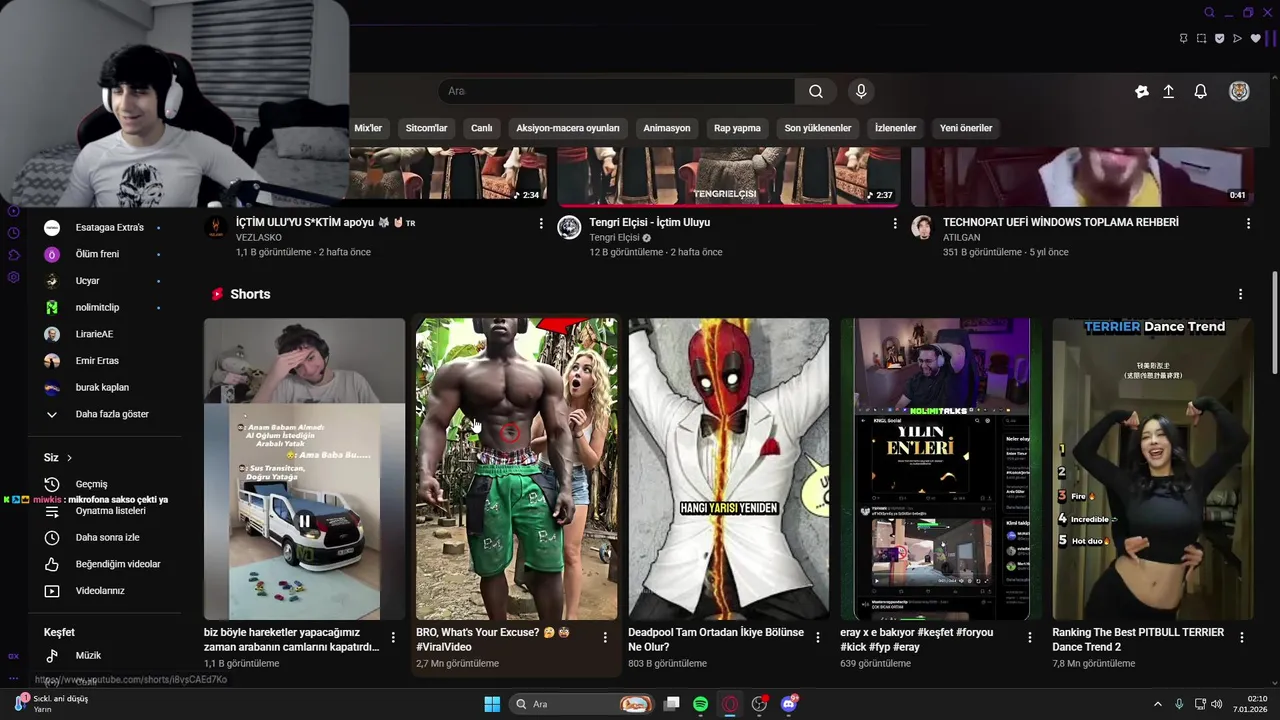Open the Deadpool short thumbnail
This screenshot has height=720, width=1280.
tap(728, 469)
